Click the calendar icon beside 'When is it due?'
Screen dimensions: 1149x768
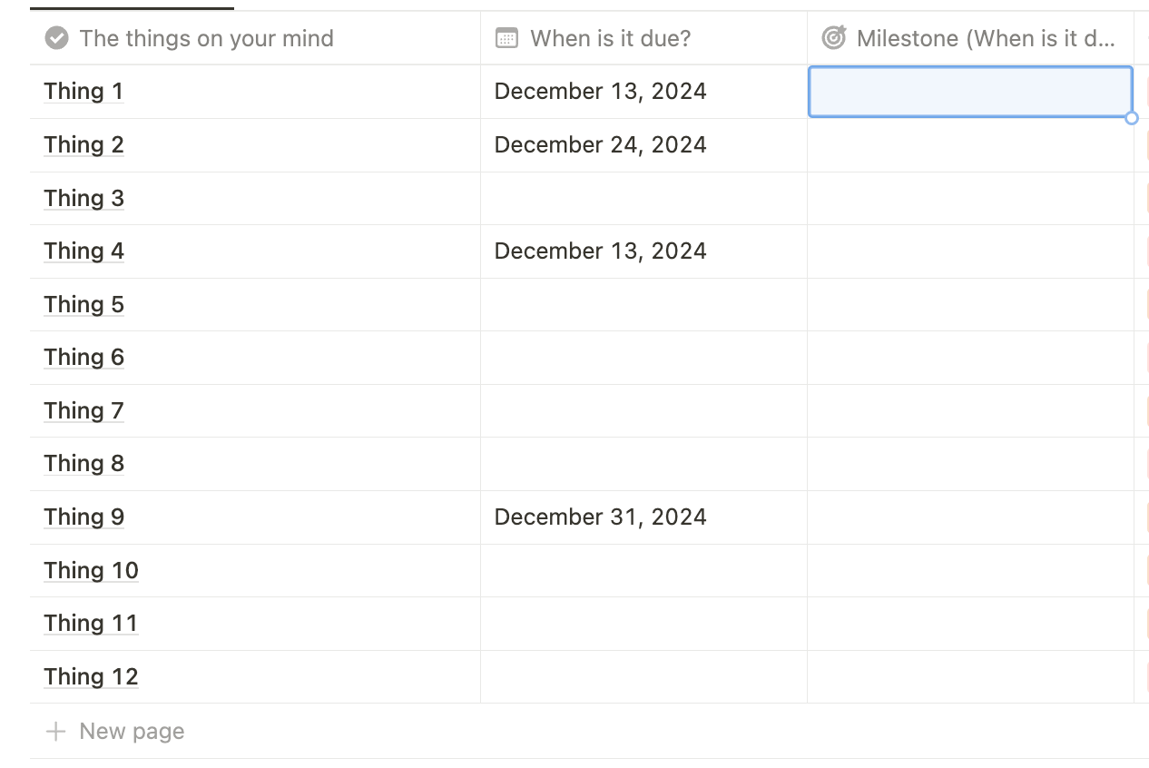click(x=506, y=38)
